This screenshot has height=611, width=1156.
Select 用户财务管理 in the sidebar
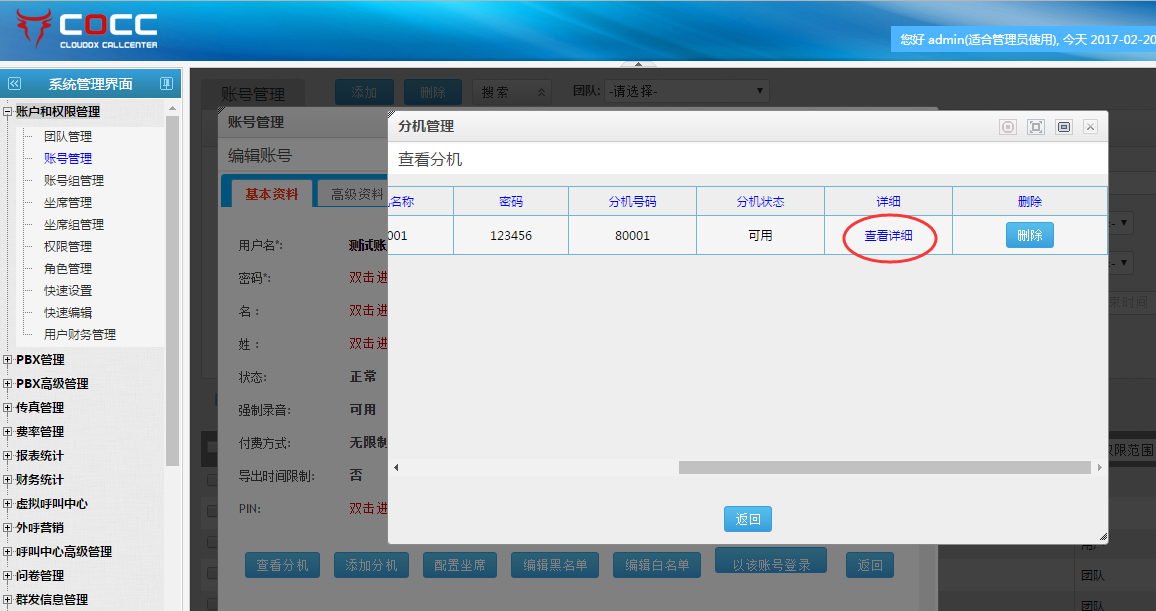point(79,335)
